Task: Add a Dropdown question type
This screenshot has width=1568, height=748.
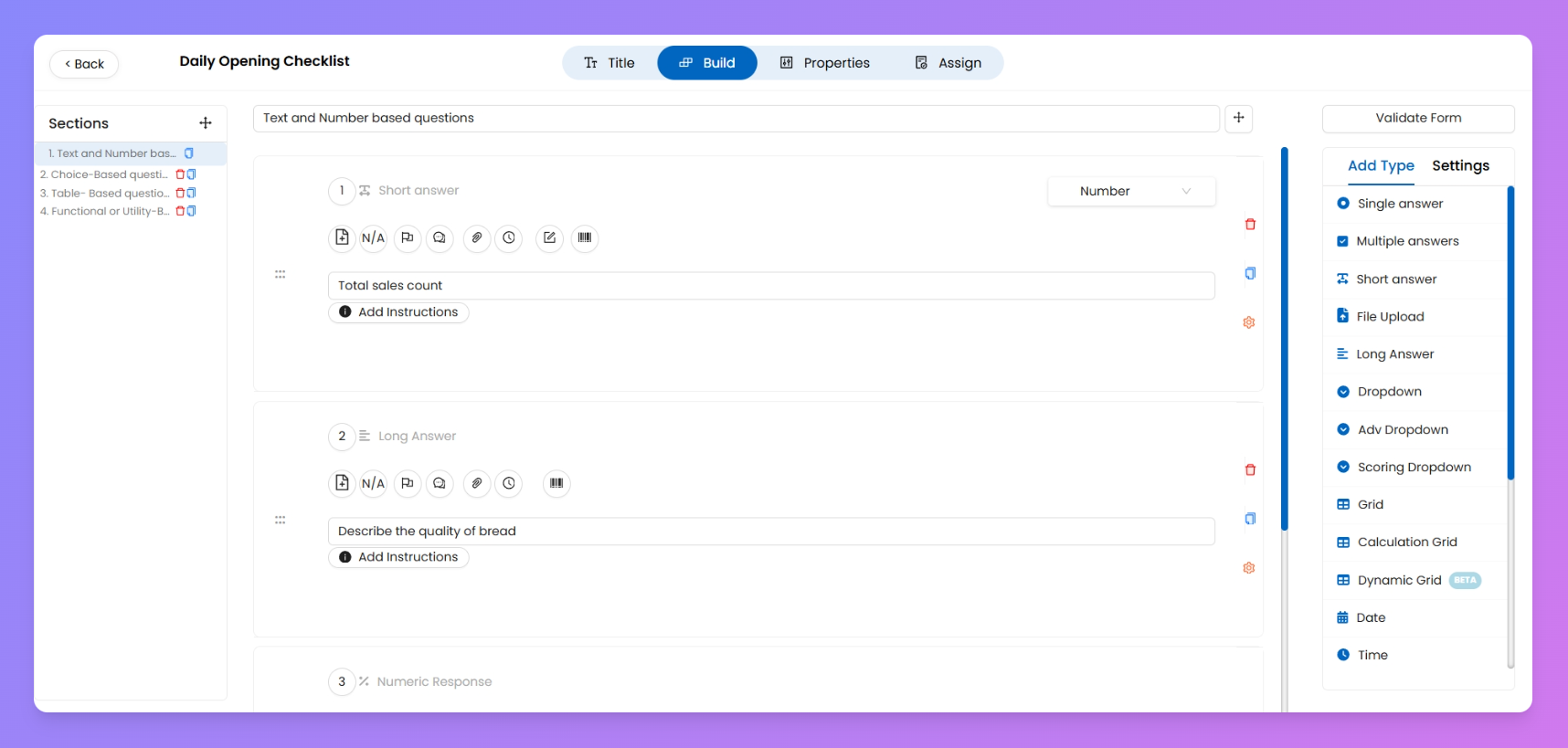Action: (1414, 392)
